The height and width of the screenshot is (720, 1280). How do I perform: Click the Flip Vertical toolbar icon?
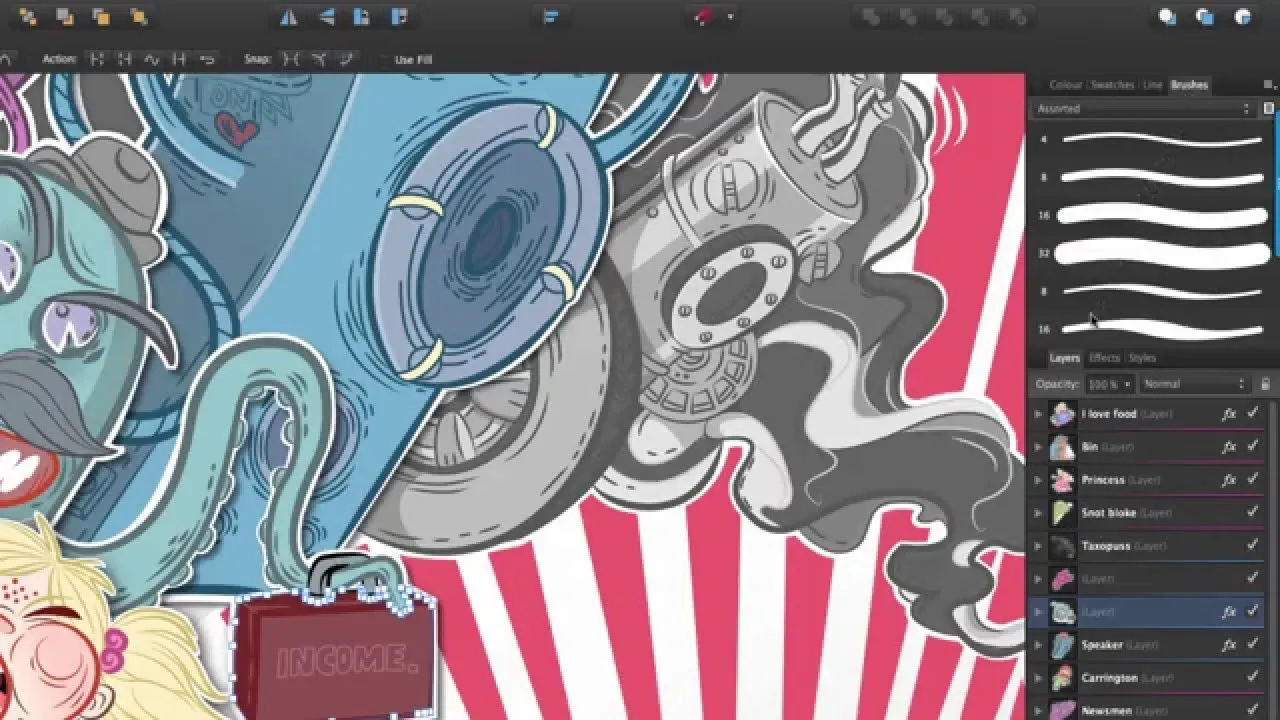[326, 17]
